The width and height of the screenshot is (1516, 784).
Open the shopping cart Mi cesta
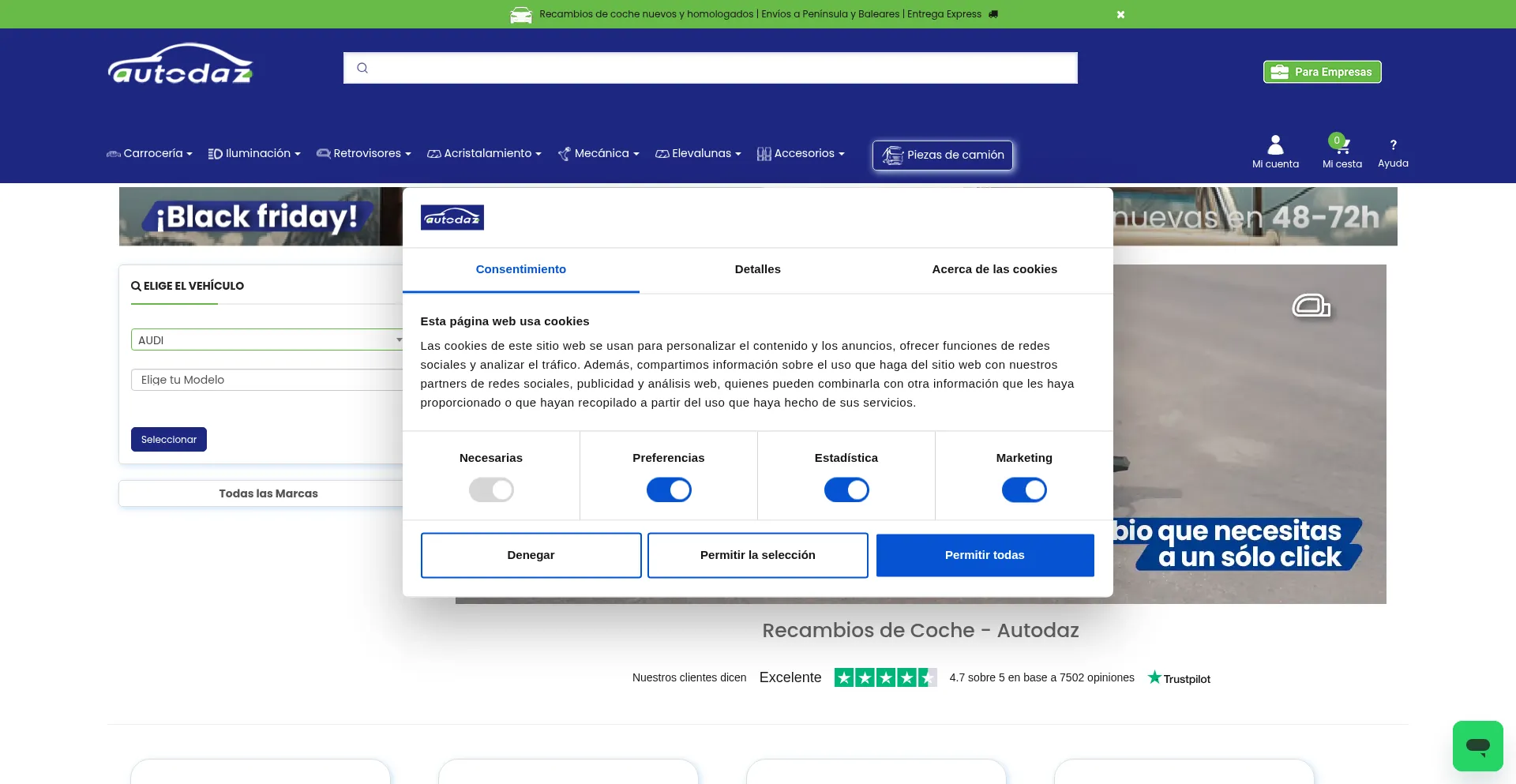[x=1342, y=146]
